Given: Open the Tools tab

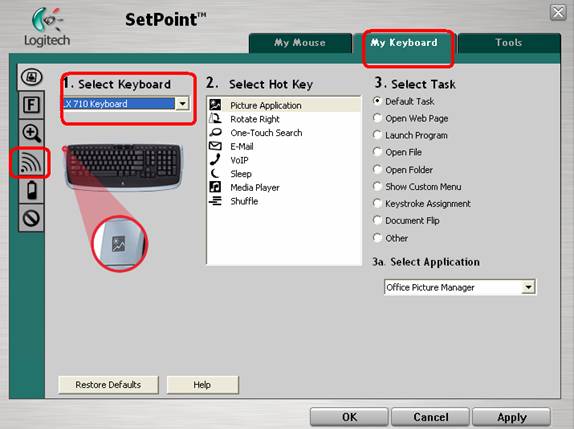Looking at the screenshot, I should 509,43.
